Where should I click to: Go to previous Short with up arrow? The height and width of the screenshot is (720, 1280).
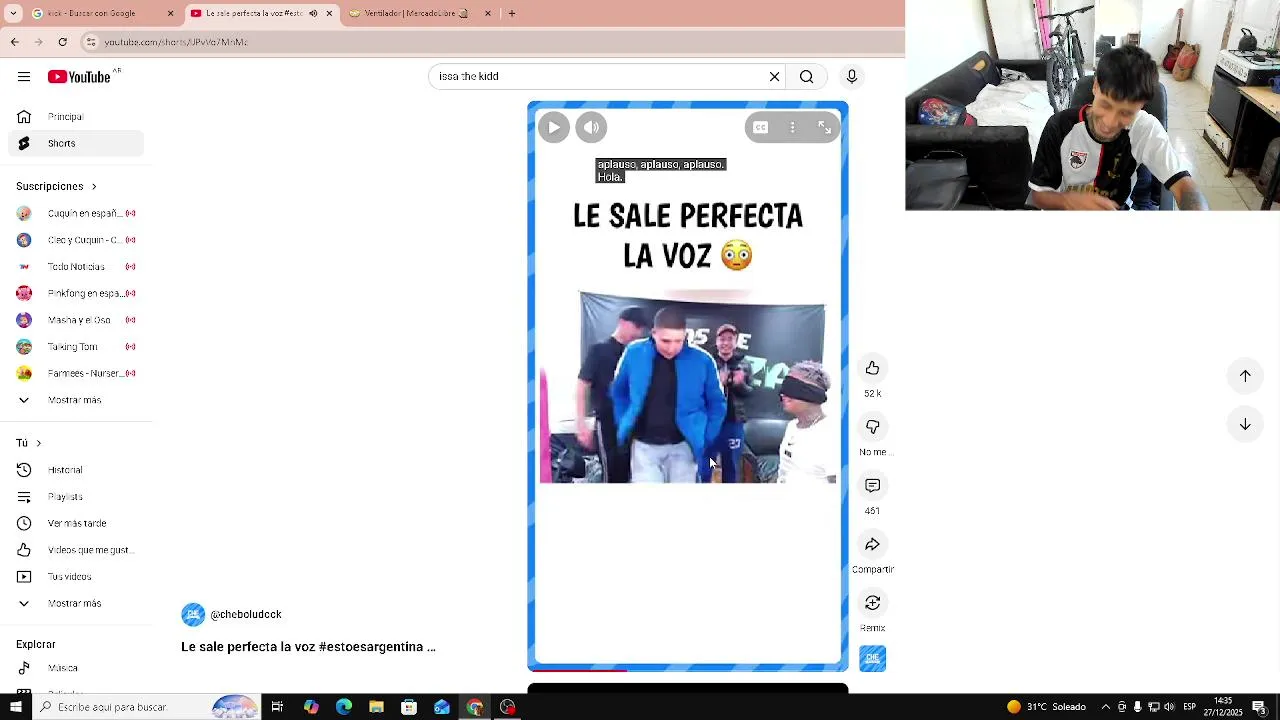point(1245,376)
